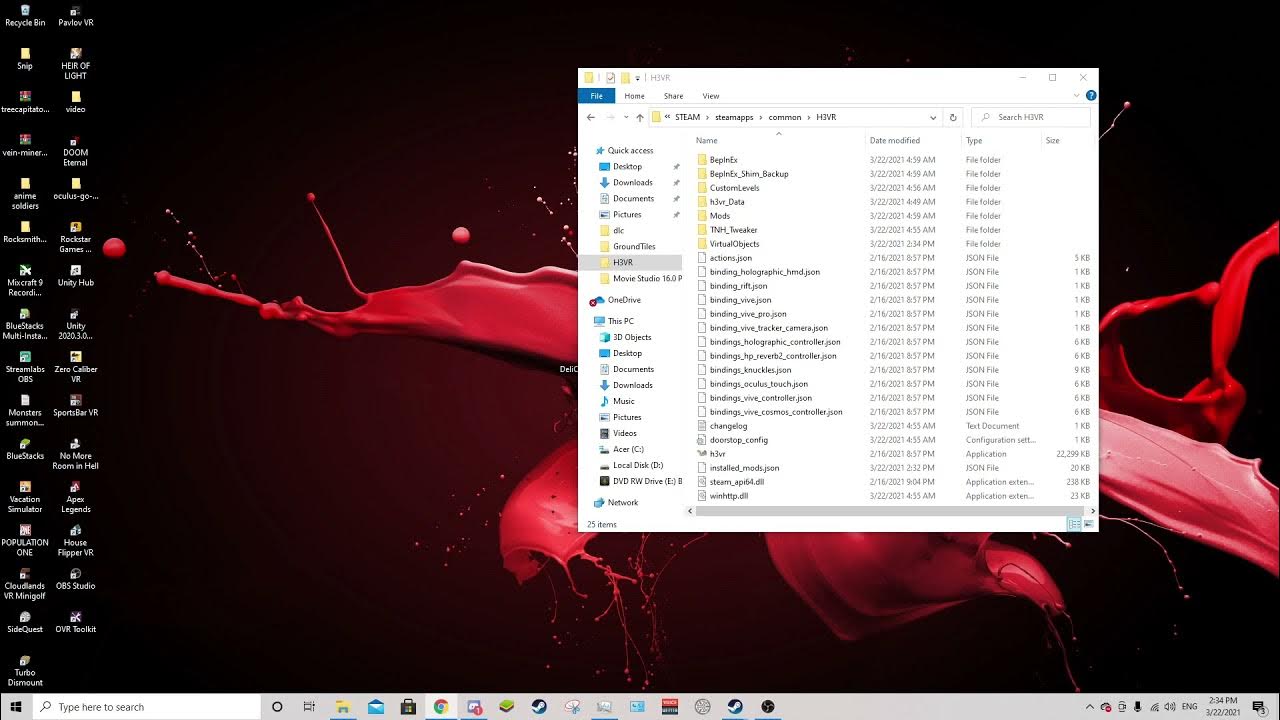This screenshot has height=720, width=1280.
Task: Open the Mods folder
Action: (x=720, y=216)
